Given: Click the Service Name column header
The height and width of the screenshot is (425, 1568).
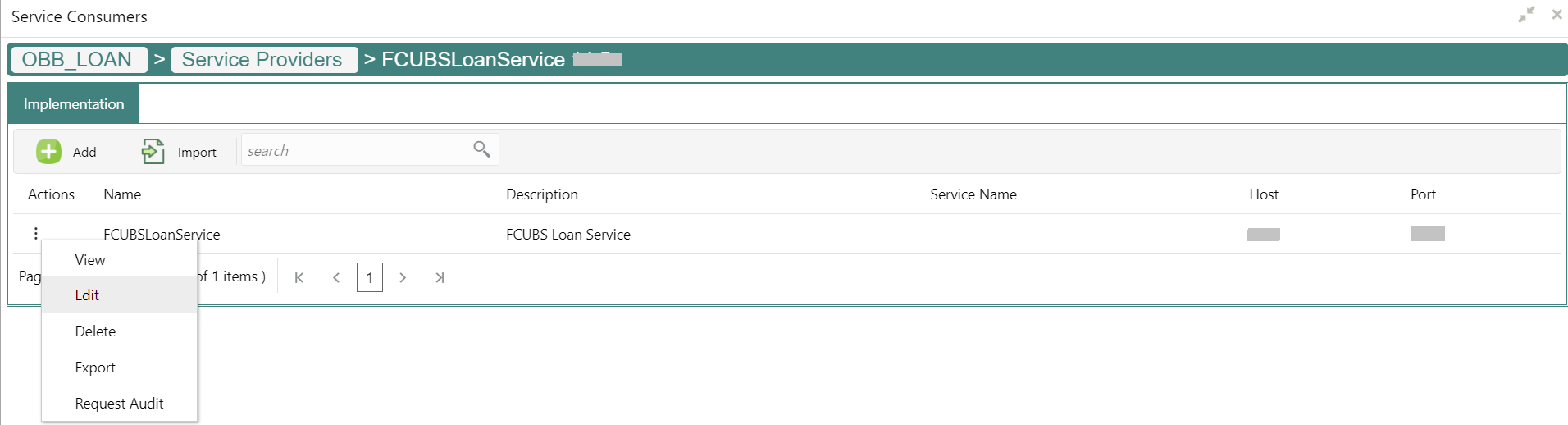Looking at the screenshot, I should coord(973,194).
